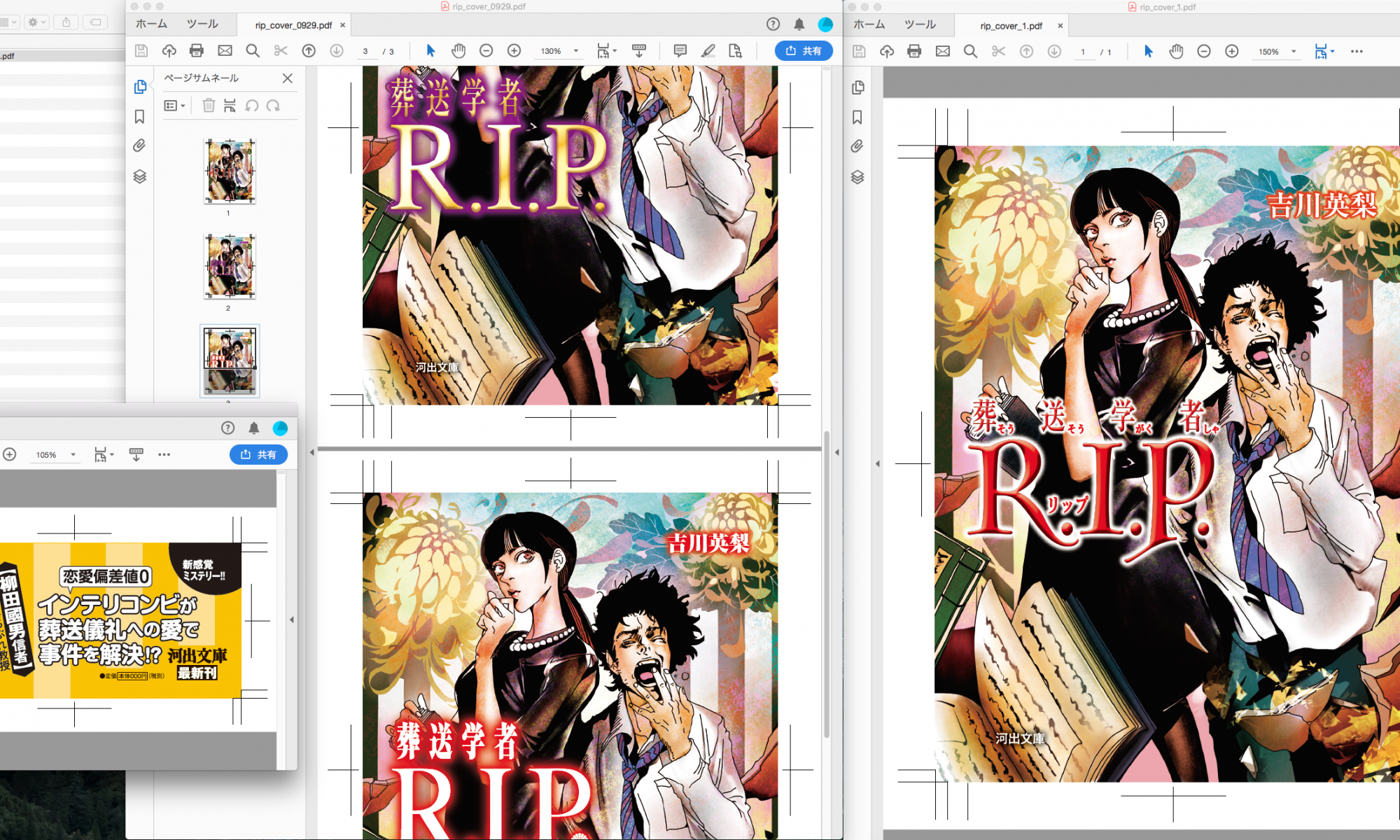Screen dimensions: 1400x840
Task: Open account avatar in rip_cover_0929.pdf window
Action: 826,24
